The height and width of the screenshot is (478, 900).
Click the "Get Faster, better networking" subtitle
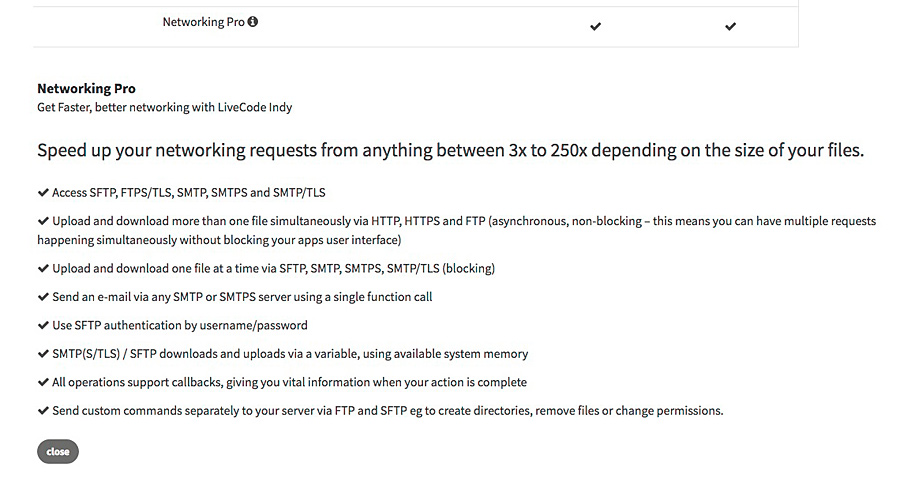click(164, 107)
